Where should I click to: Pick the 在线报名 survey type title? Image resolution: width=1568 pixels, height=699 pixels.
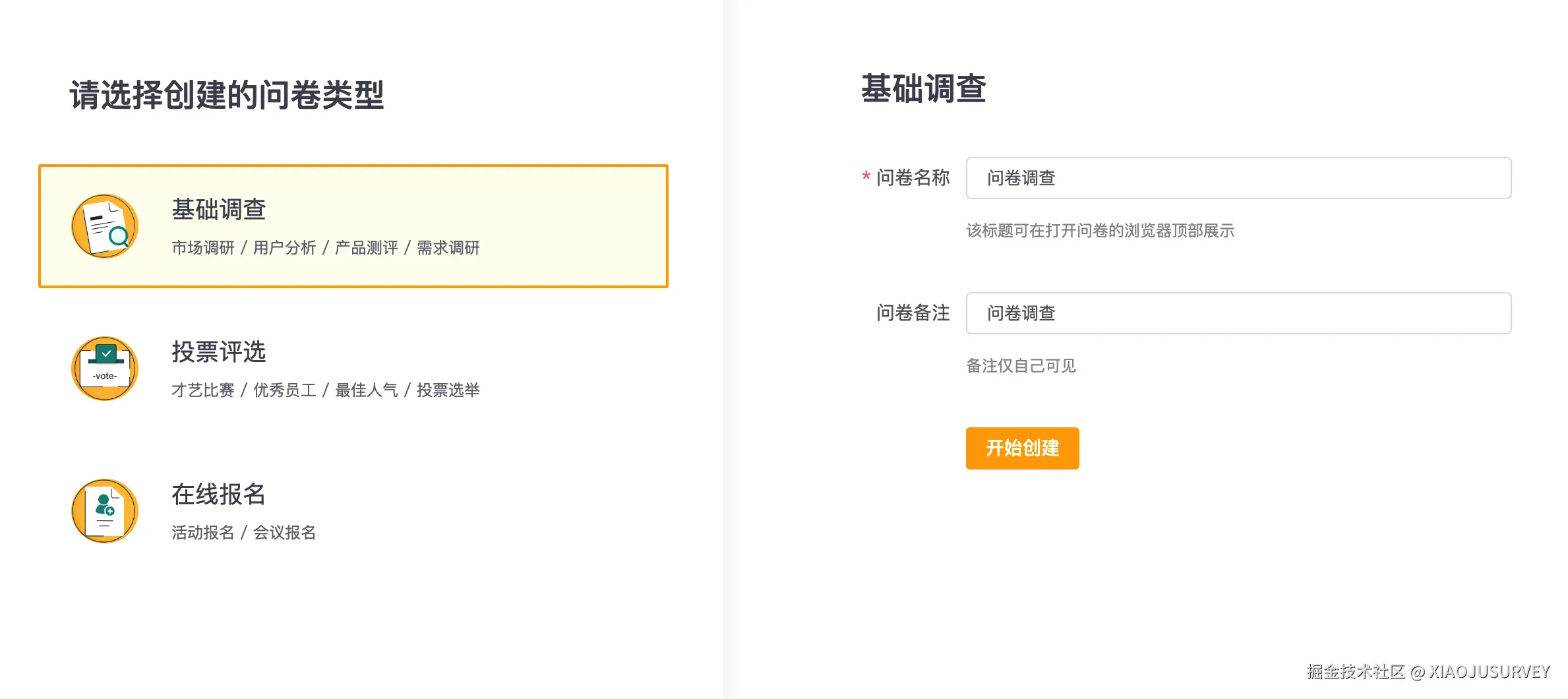coord(219,495)
